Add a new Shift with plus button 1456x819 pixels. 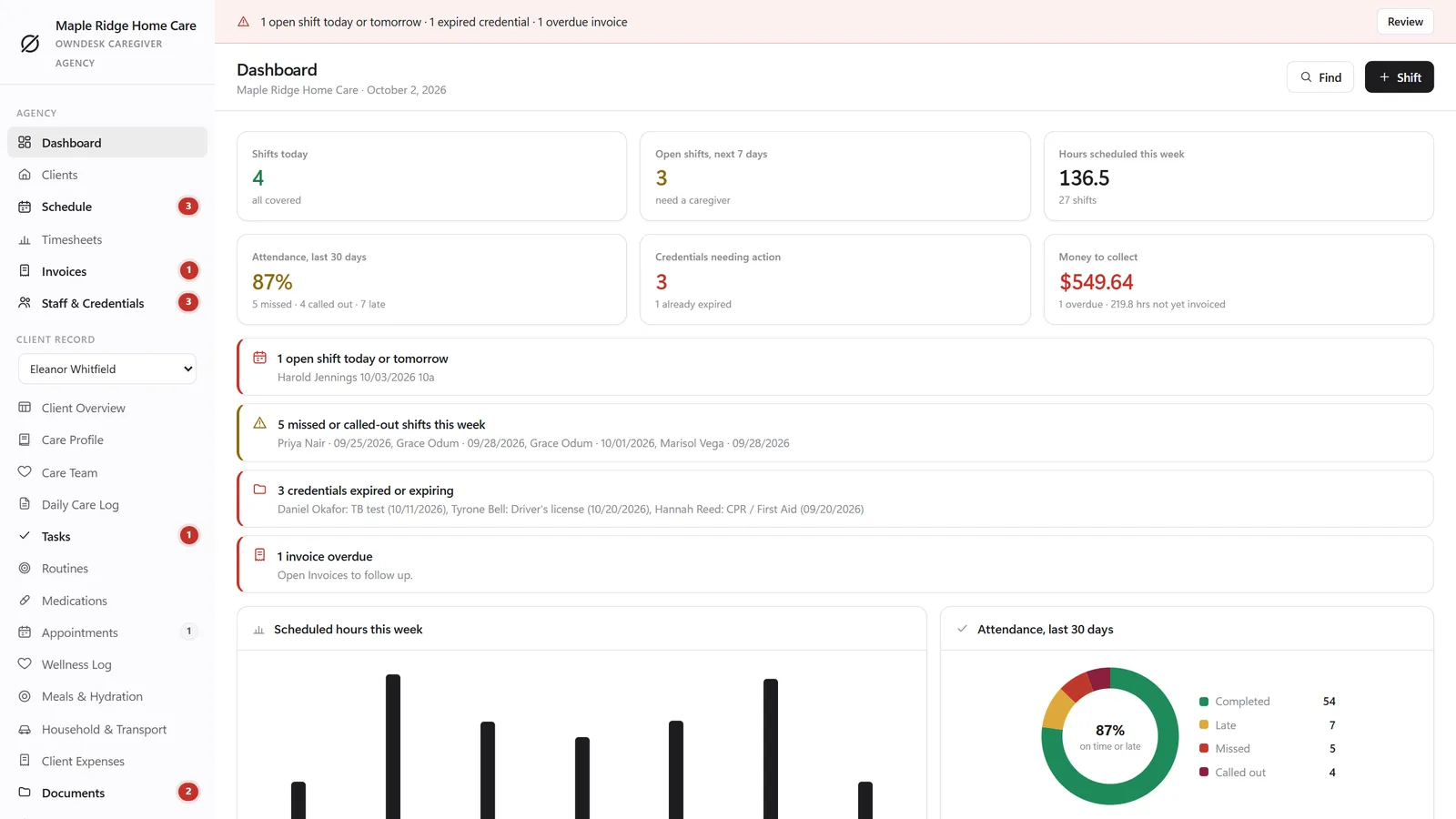click(1400, 77)
